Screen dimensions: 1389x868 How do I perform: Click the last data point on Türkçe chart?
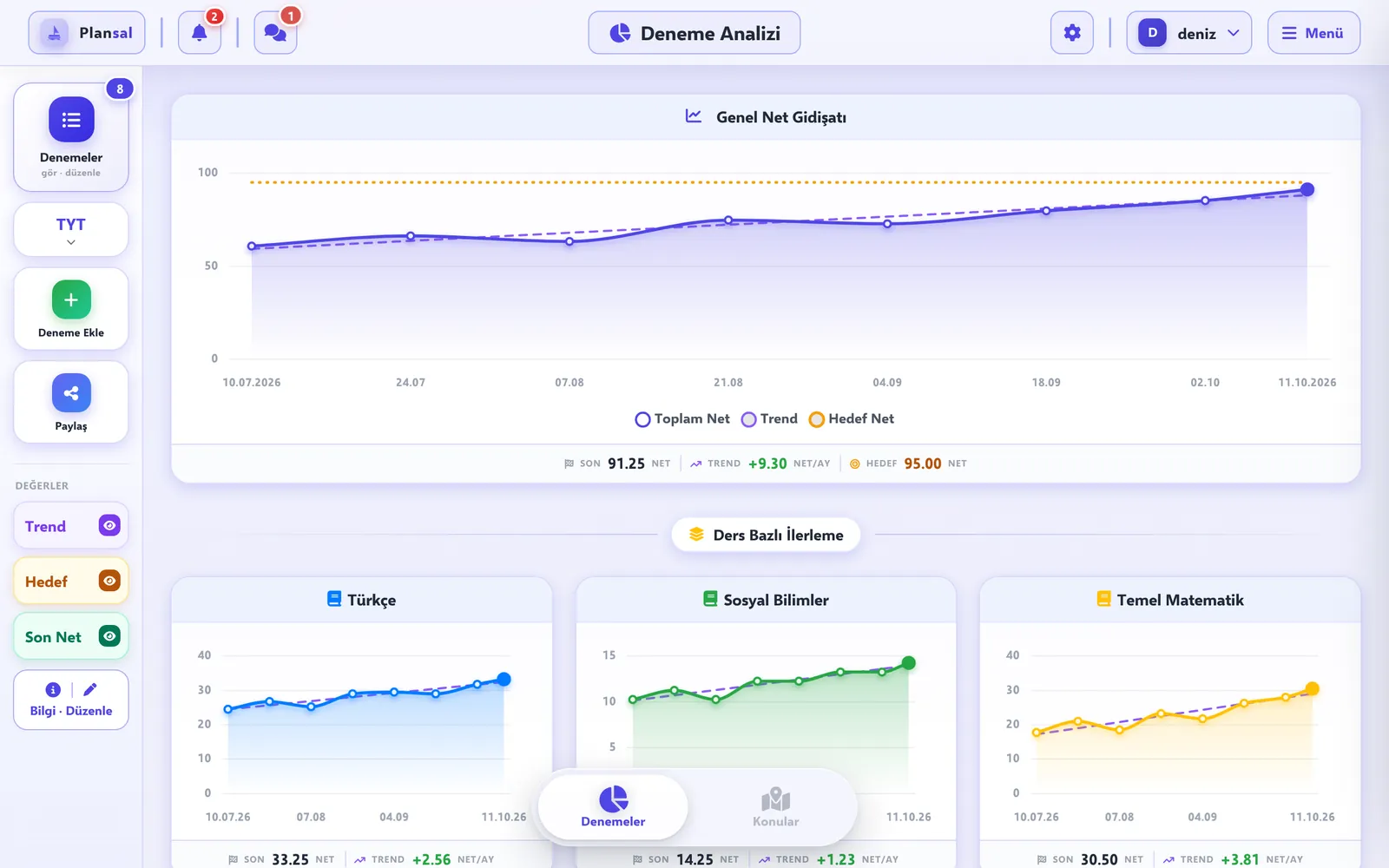pos(504,680)
